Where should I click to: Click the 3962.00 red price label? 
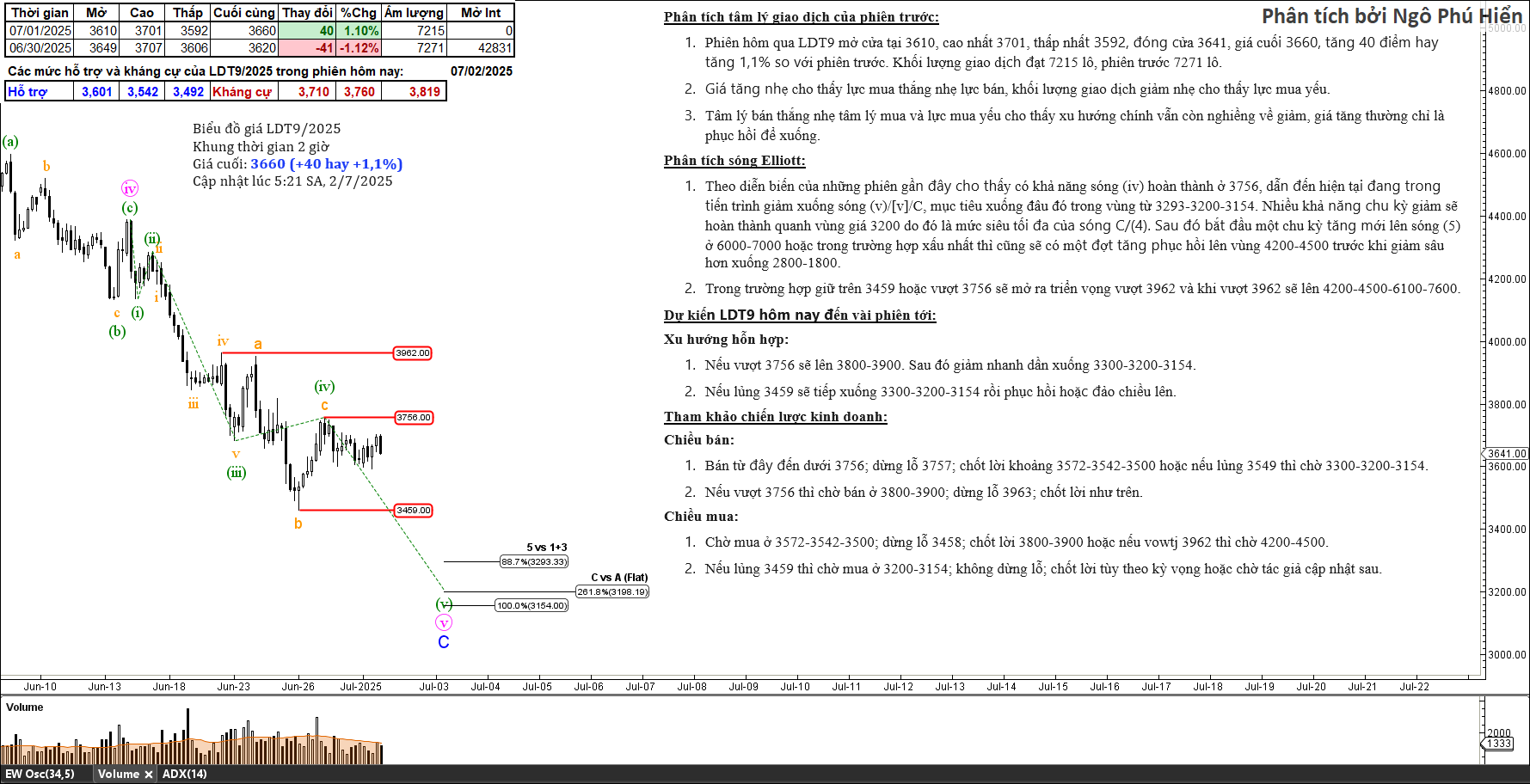413,353
